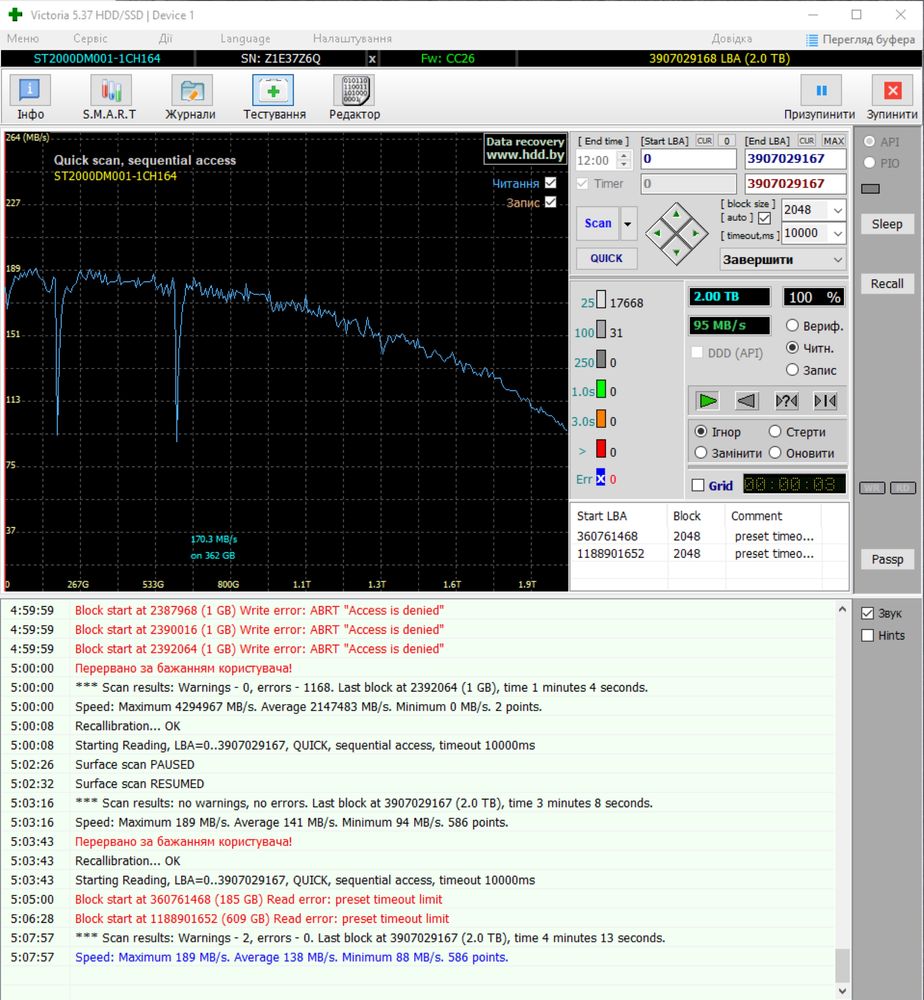Choose the Стерти erase action
The image size is (924, 1000).
(775, 432)
